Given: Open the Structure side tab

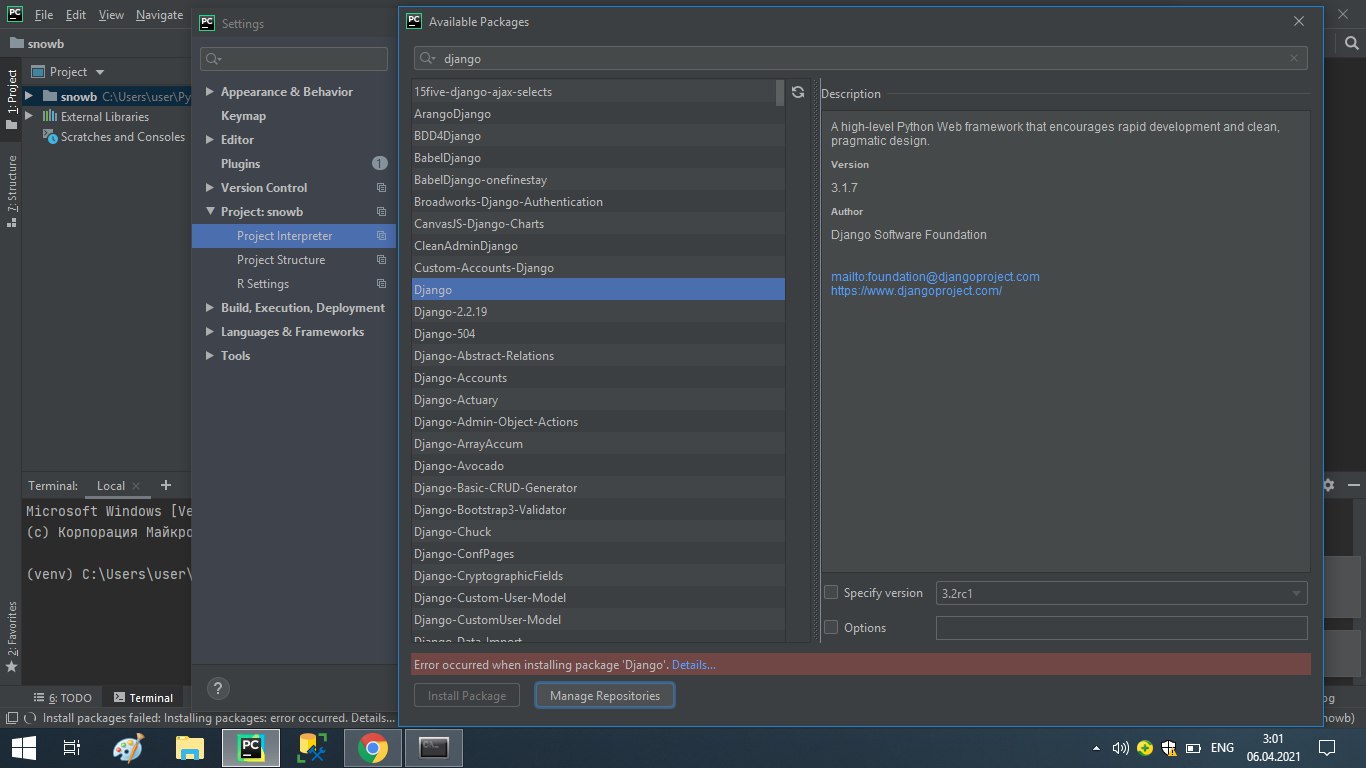Looking at the screenshot, I should click(12, 191).
